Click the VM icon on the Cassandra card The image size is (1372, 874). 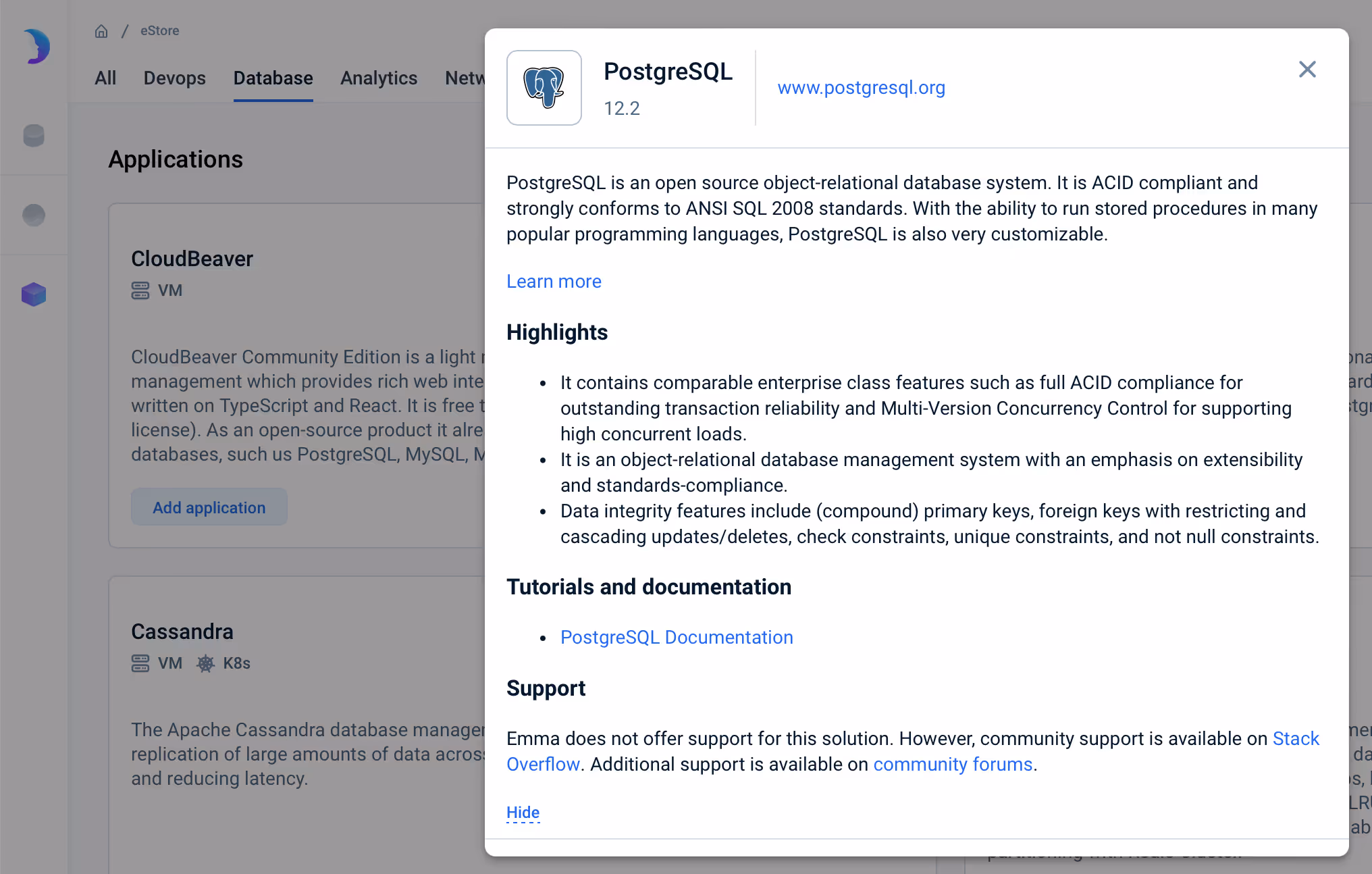pyautogui.click(x=140, y=663)
